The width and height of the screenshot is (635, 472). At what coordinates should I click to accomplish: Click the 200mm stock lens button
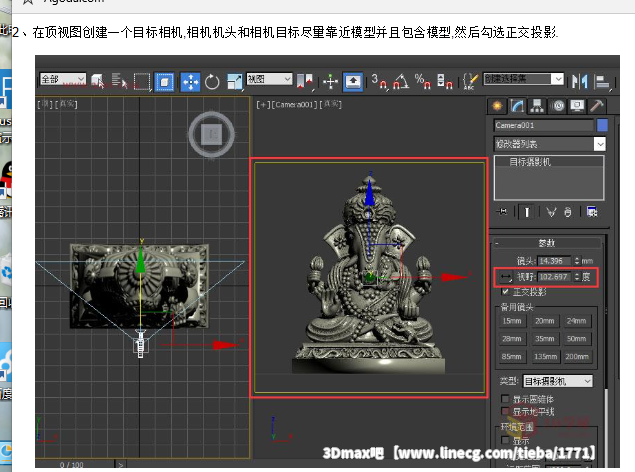pyautogui.click(x=576, y=357)
